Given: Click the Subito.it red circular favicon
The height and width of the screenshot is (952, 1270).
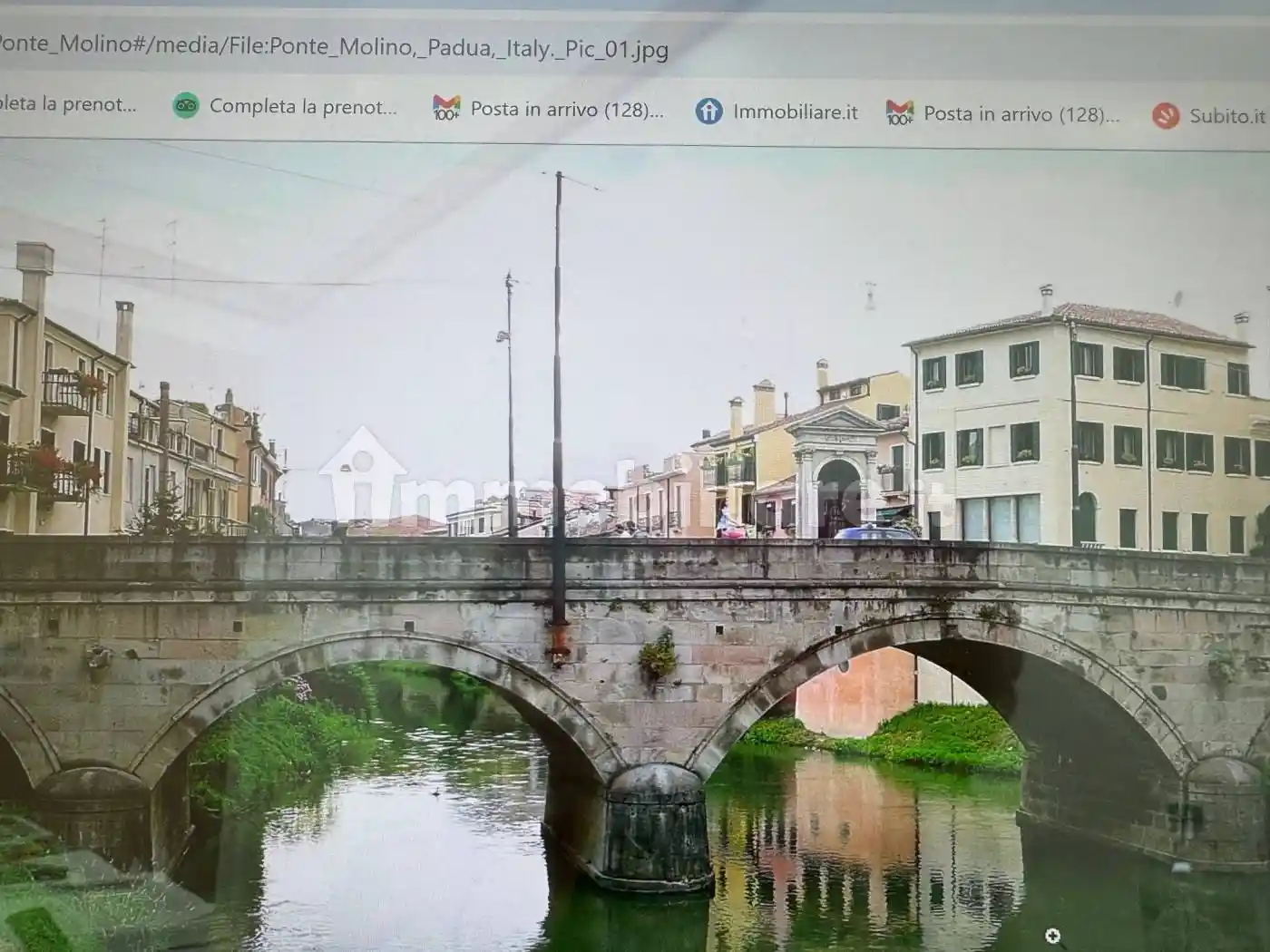Looking at the screenshot, I should 1164,116.
